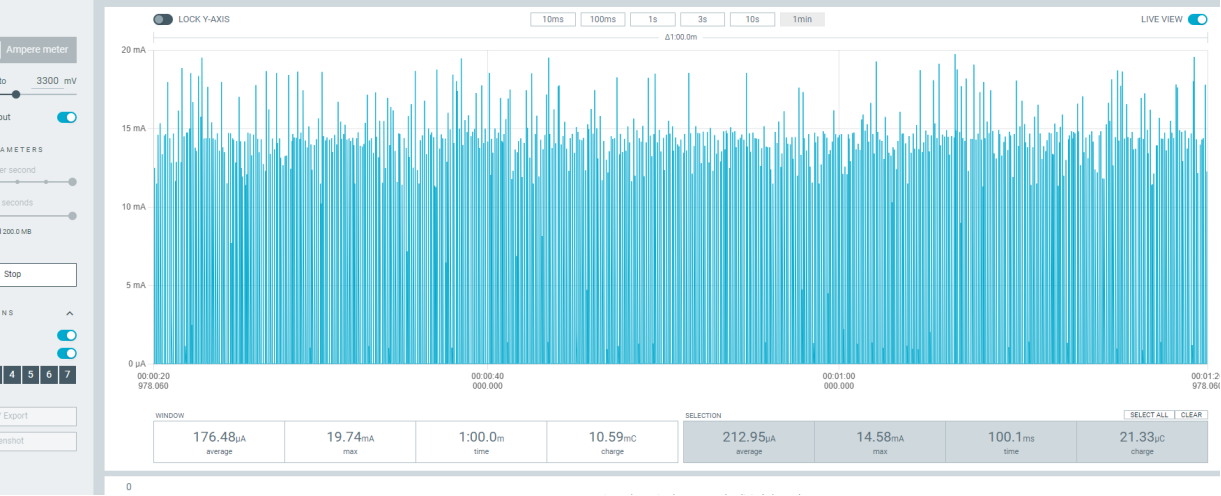Click the 3300 mV voltage input field
This screenshot has height=496, width=1221.
coord(46,80)
